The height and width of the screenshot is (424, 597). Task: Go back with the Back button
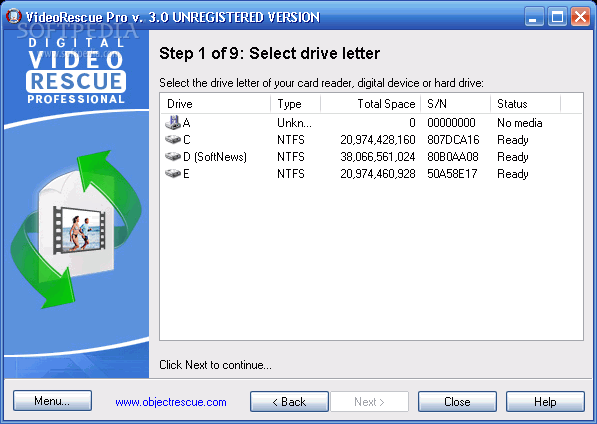click(x=289, y=402)
